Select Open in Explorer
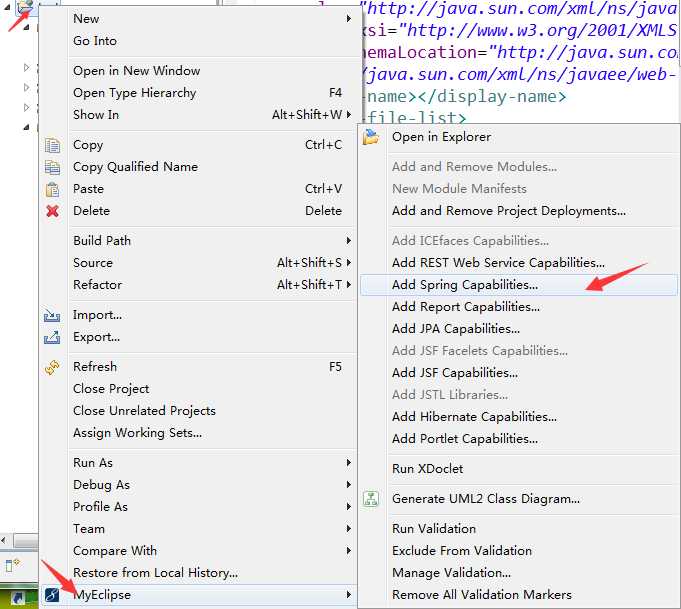This screenshot has height=609, width=681. click(519, 137)
